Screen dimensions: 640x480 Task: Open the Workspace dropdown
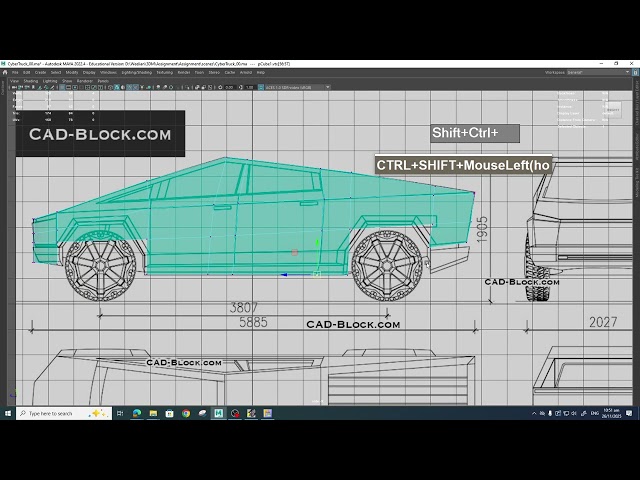point(598,72)
